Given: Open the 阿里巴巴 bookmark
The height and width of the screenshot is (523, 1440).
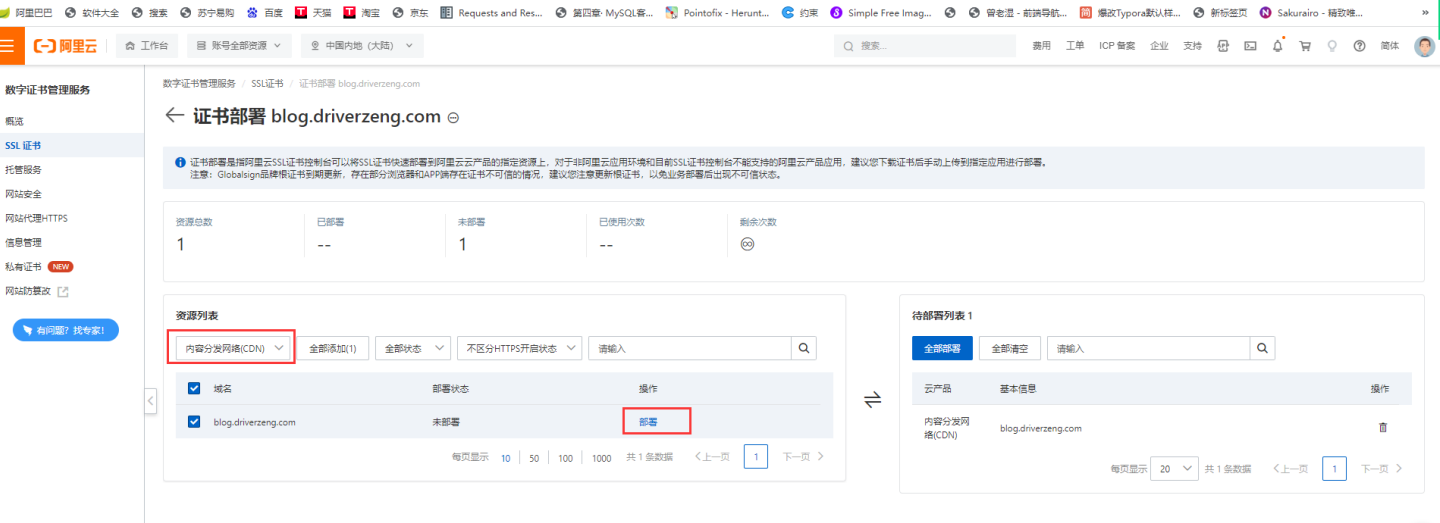Looking at the screenshot, I should tap(27, 13).
